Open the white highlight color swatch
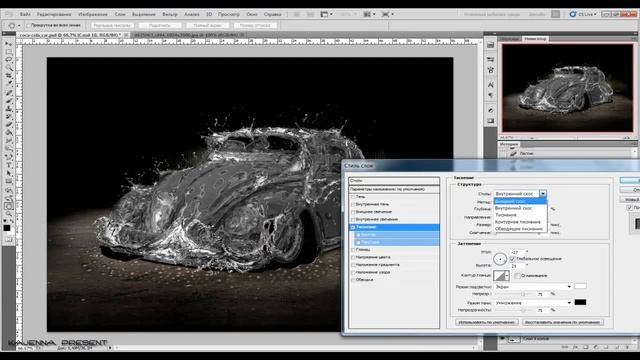This screenshot has height=360, width=640. point(580,286)
